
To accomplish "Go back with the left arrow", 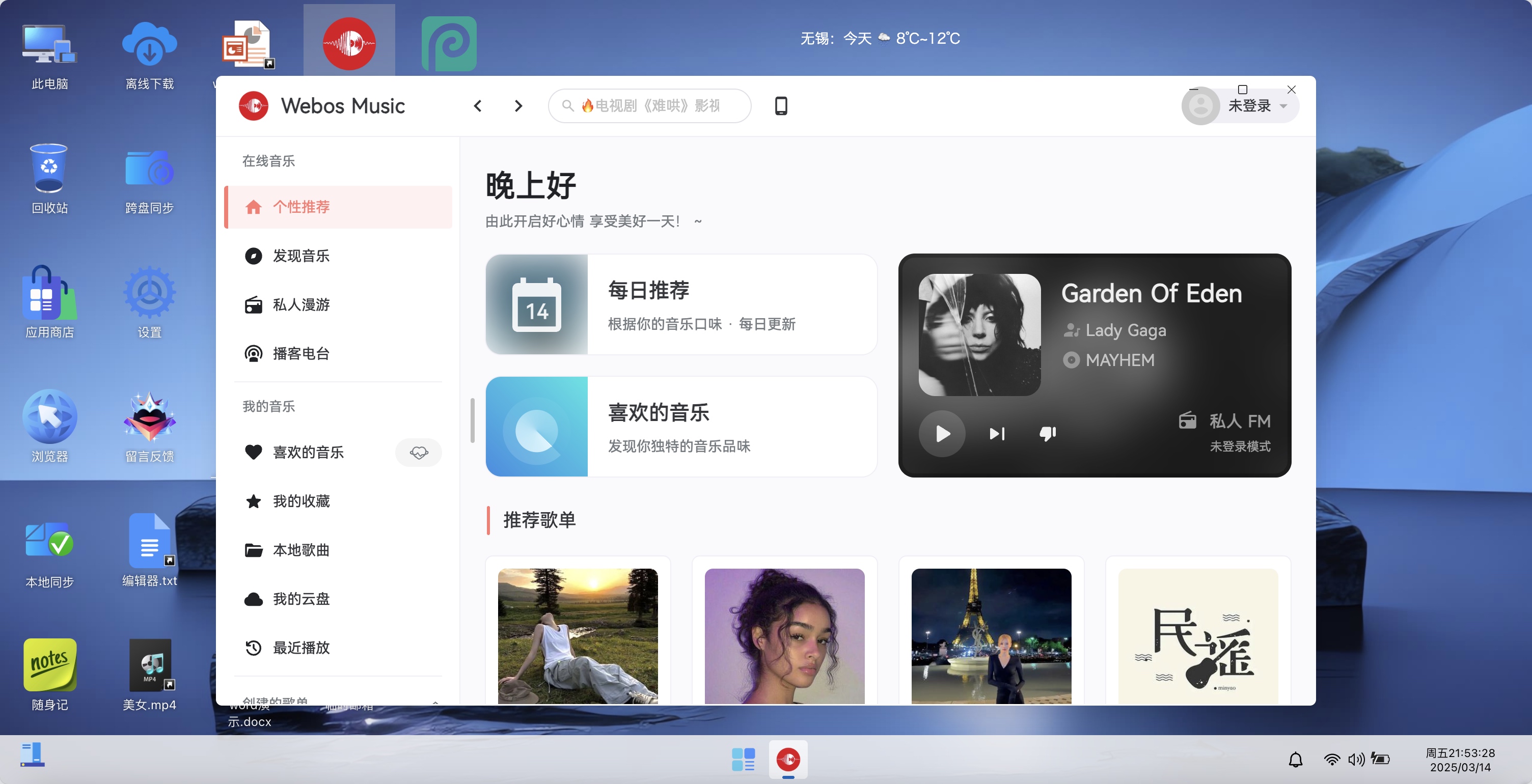I will pos(478,106).
